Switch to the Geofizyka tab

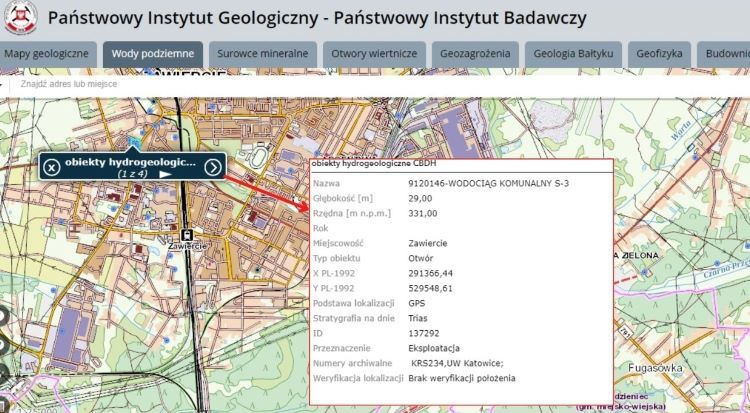(x=659, y=54)
